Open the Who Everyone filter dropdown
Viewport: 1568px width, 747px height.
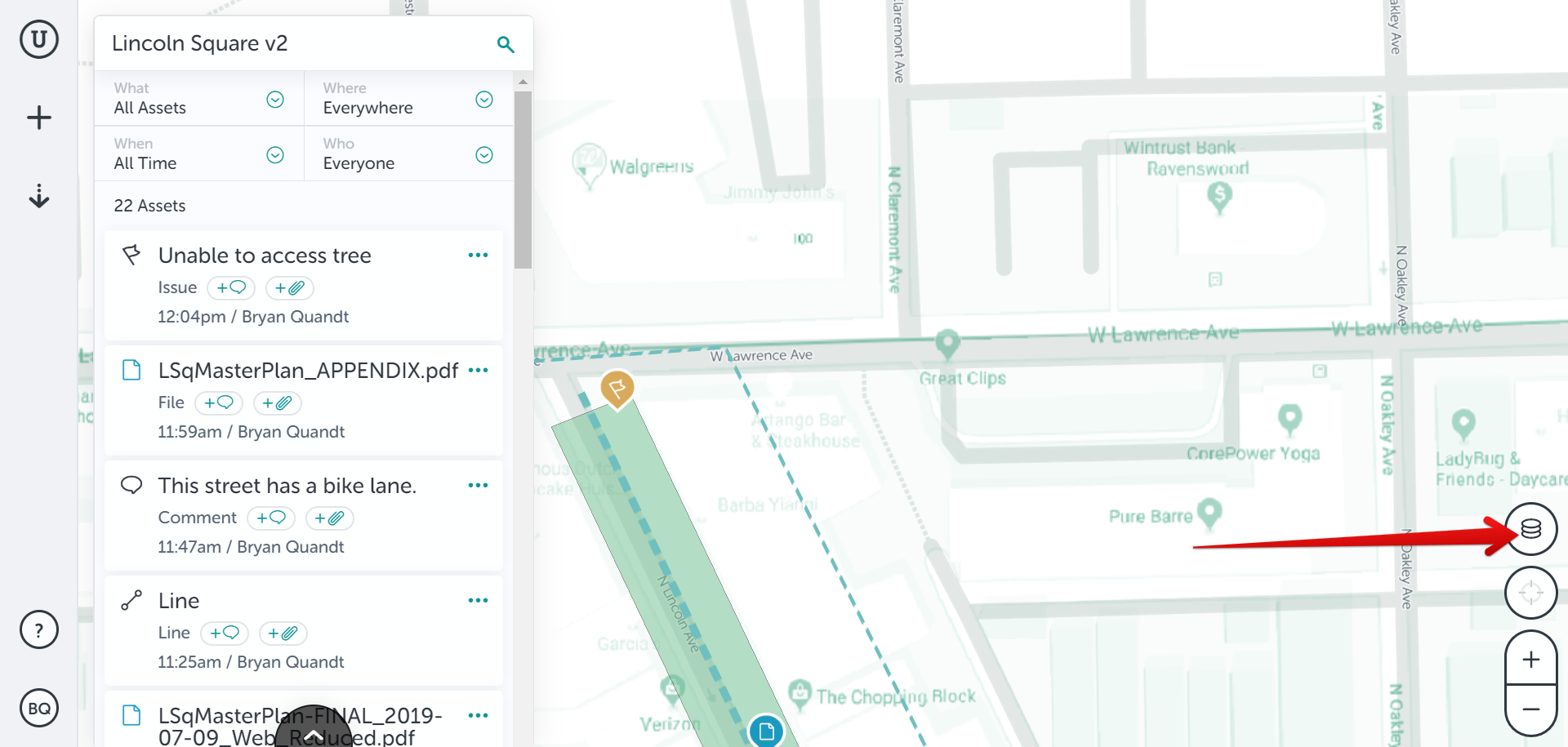(x=408, y=153)
